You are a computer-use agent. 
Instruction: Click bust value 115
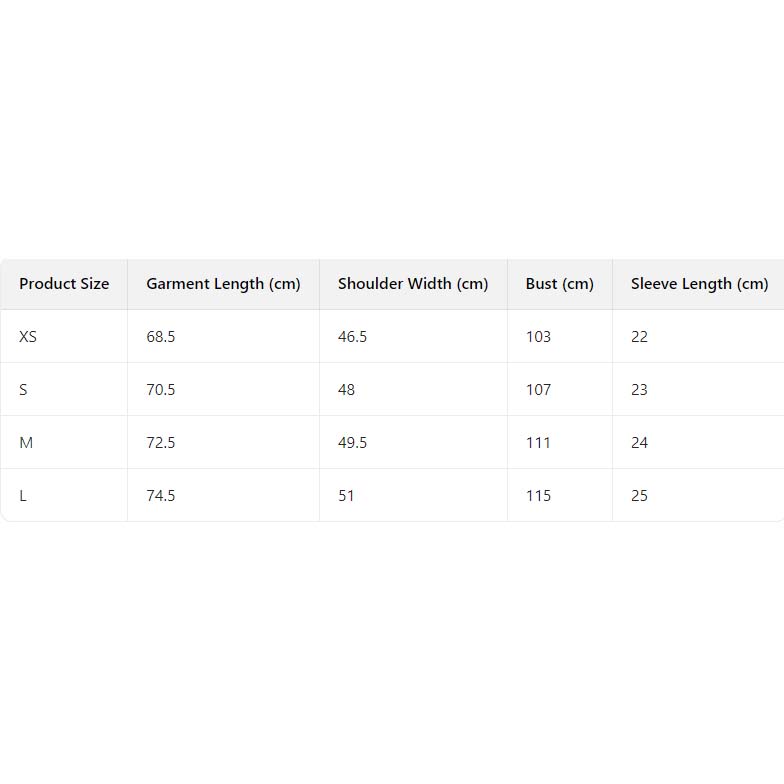tap(538, 496)
